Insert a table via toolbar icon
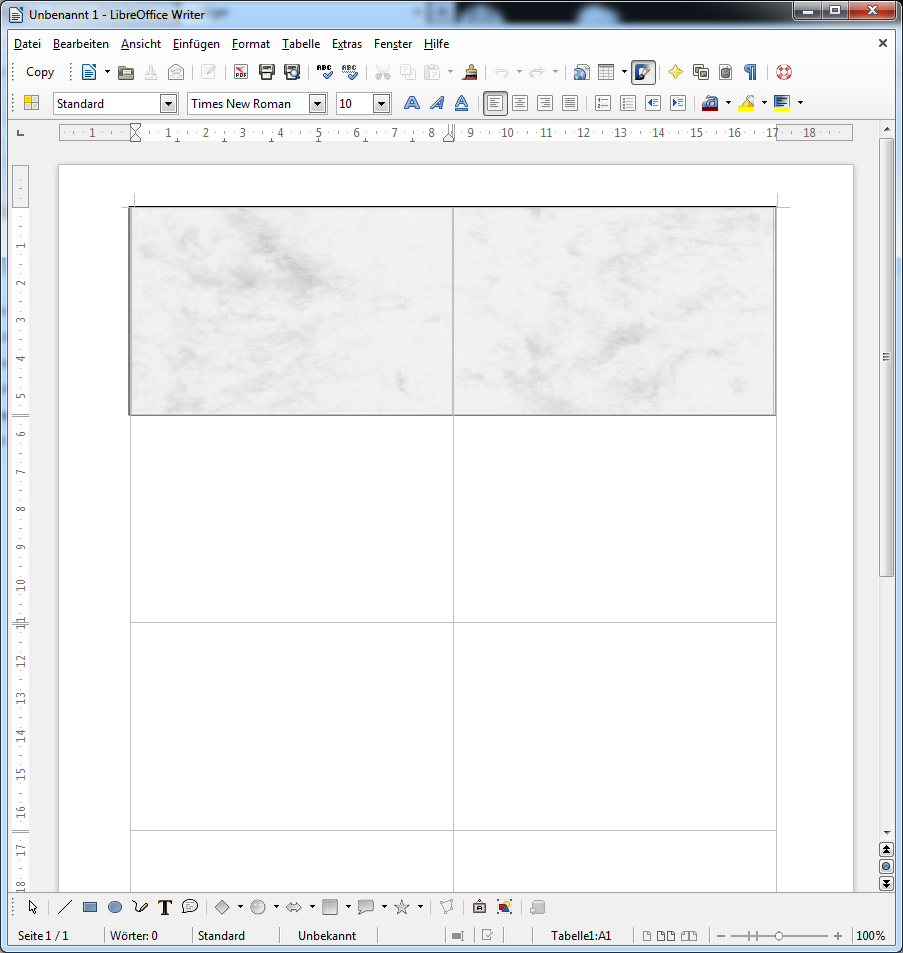The image size is (903, 953). [606, 72]
